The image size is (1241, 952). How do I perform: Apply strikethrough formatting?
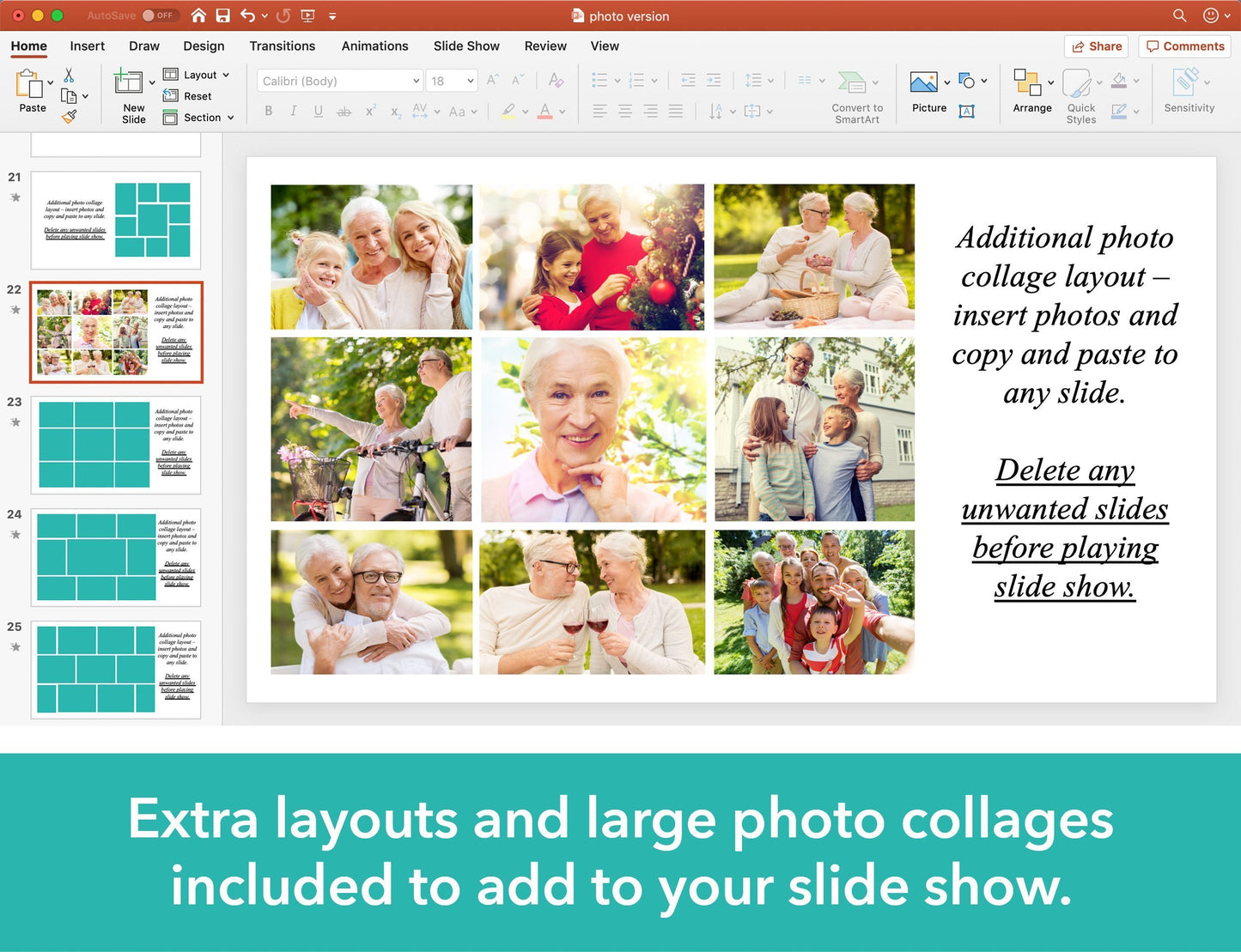point(344,111)
